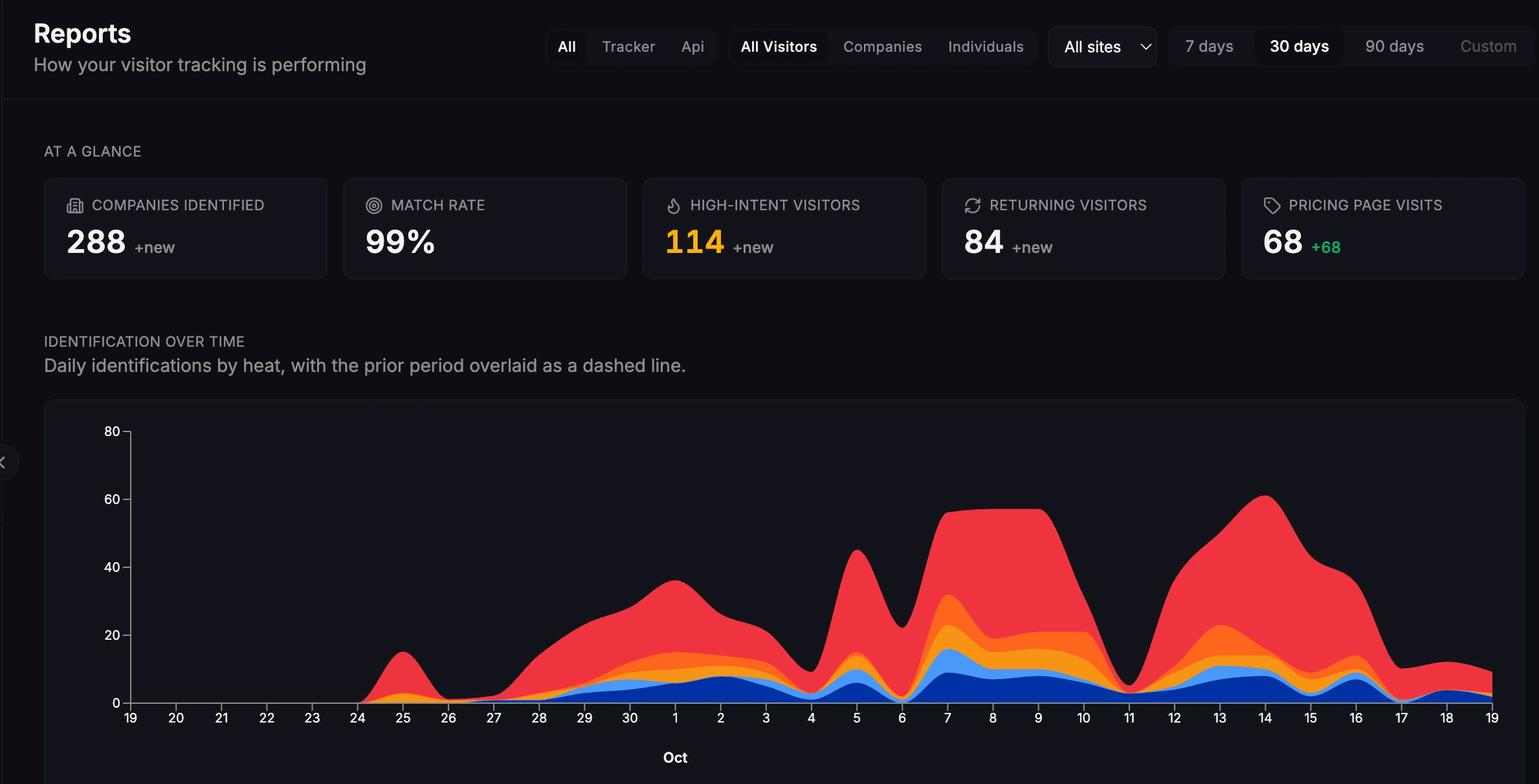Open the High-Intent Visitors 114 card
Screen dimensions: 1539x784
tap(784, 228)
